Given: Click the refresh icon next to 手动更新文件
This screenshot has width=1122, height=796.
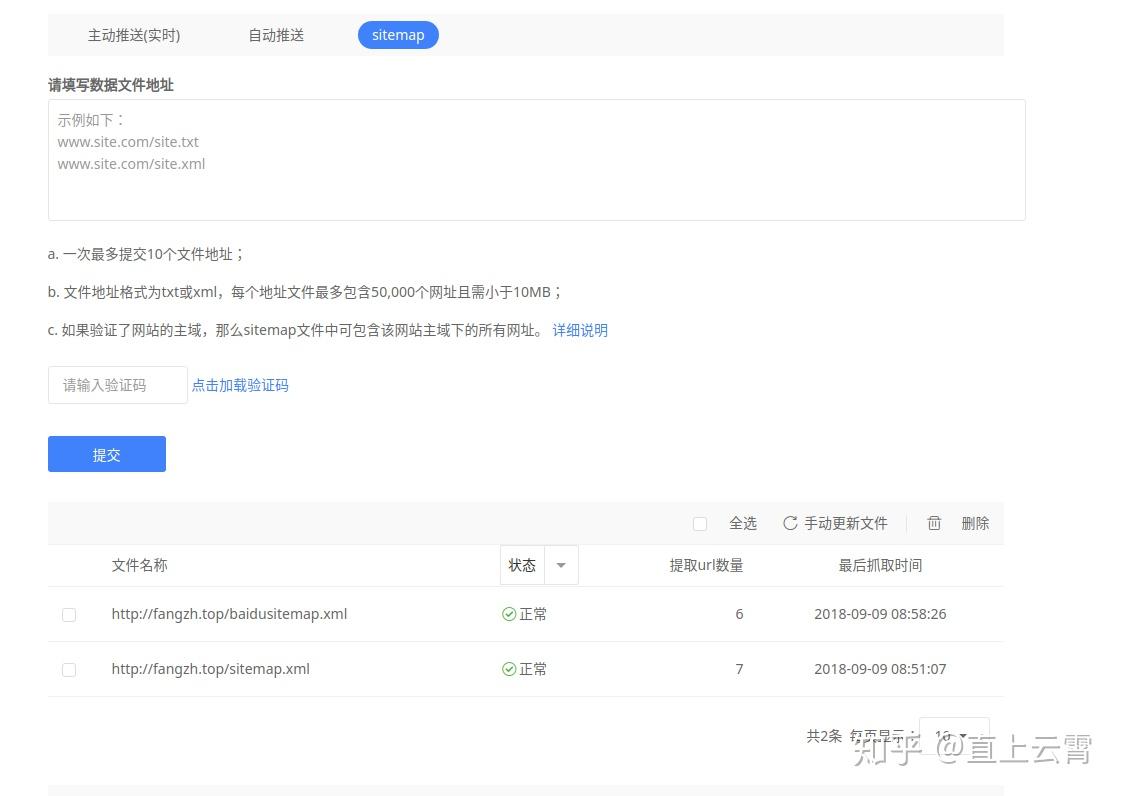Looking at the screenshot, I should click(789, 523).
